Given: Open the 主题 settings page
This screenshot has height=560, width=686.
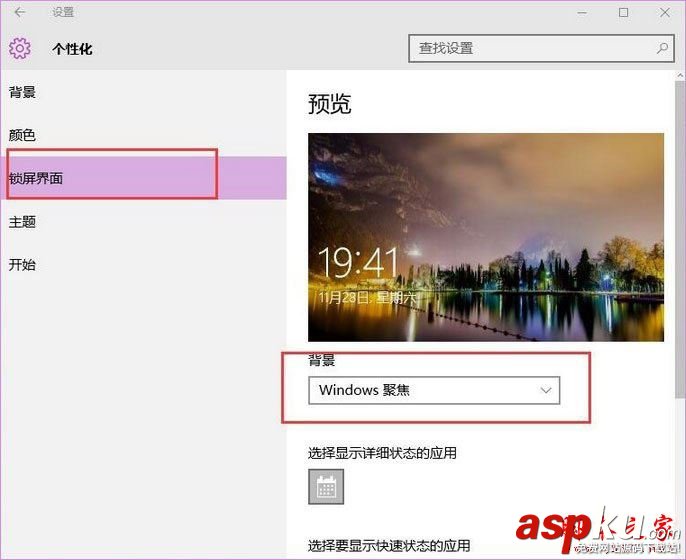Looking at the screenshot, I should [22, 222].
